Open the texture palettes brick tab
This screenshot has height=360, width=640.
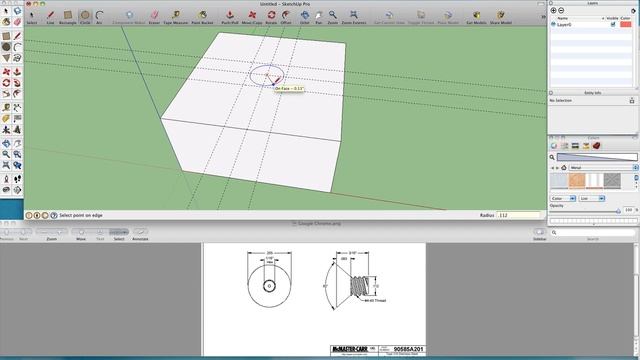click(x=596, y=146)
